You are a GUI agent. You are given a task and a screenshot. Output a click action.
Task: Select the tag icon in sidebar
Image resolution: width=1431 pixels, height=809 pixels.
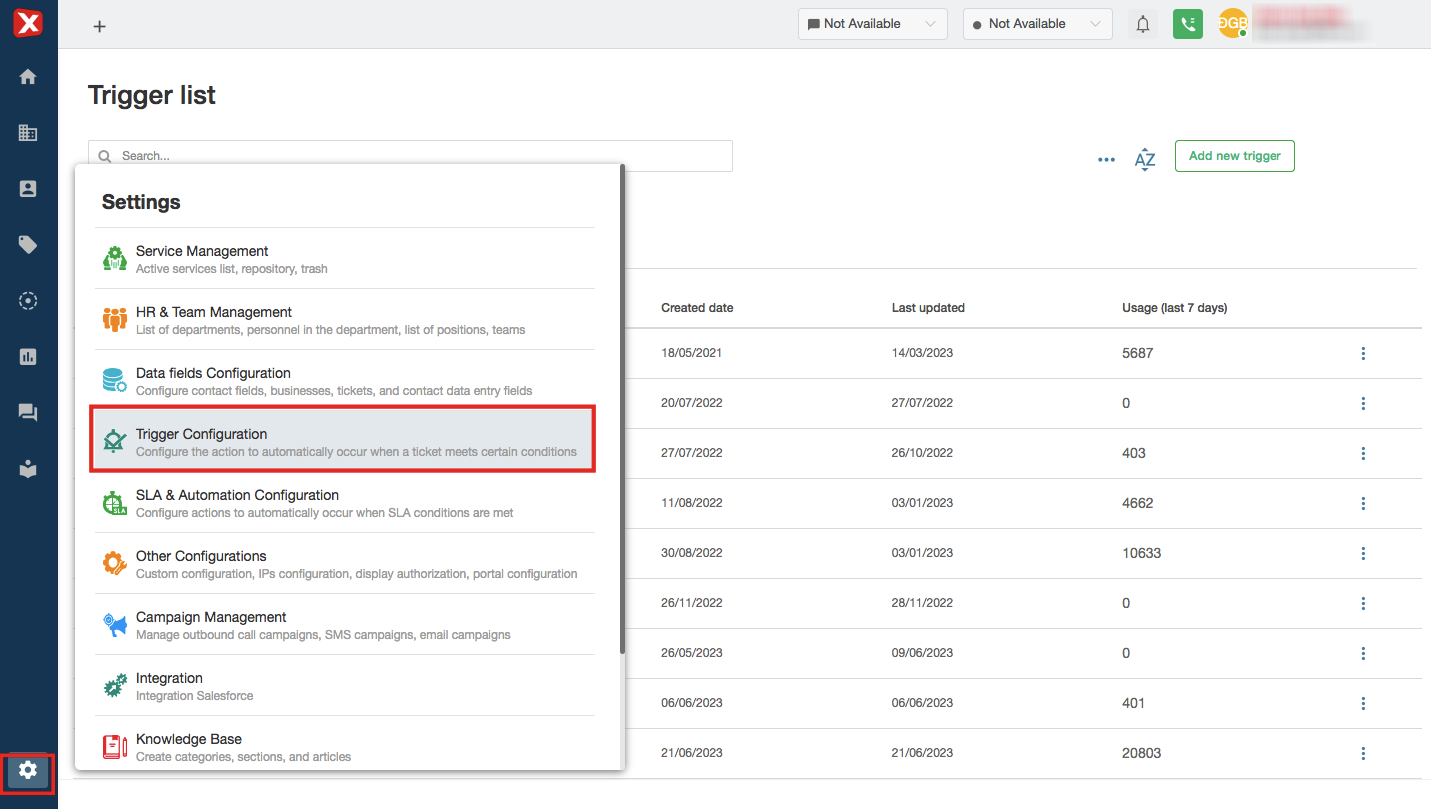[28, 245]
